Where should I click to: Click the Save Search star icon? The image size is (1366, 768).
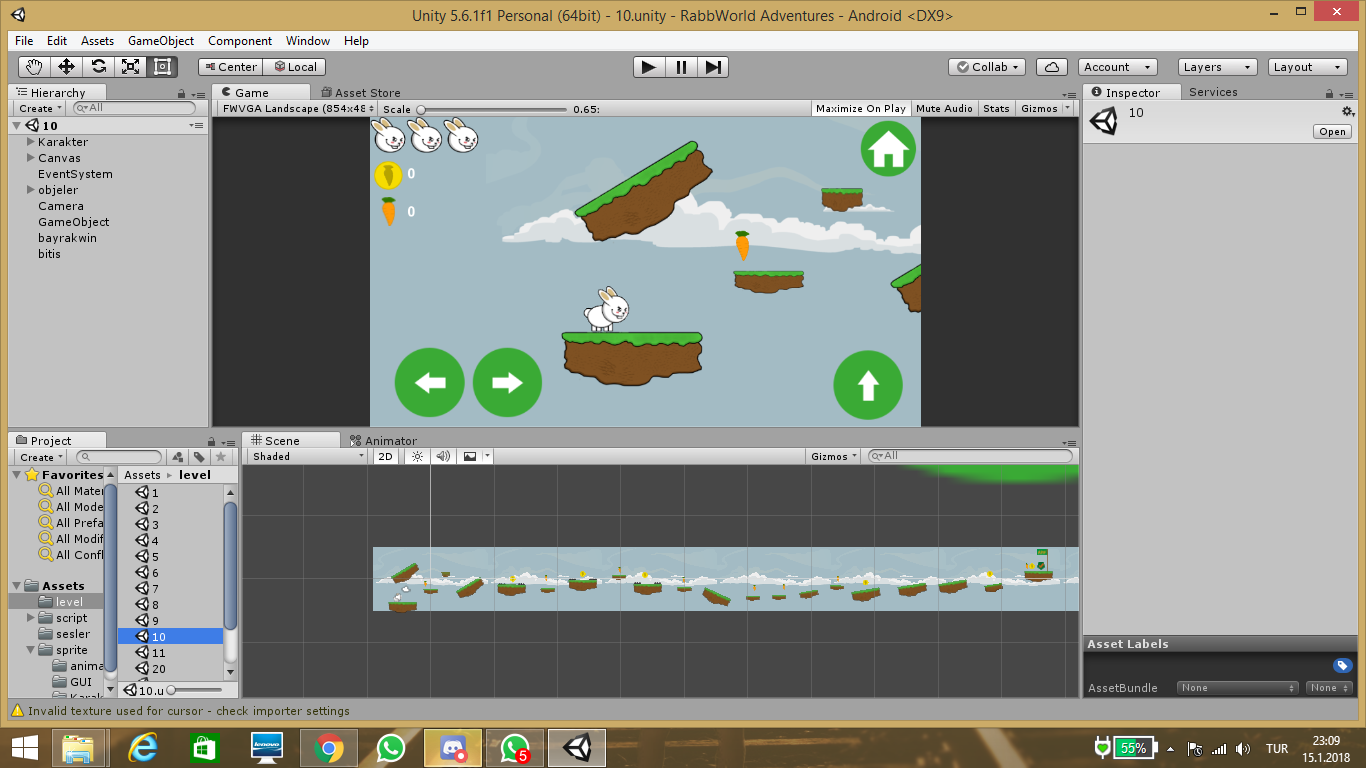pos(221,457)
